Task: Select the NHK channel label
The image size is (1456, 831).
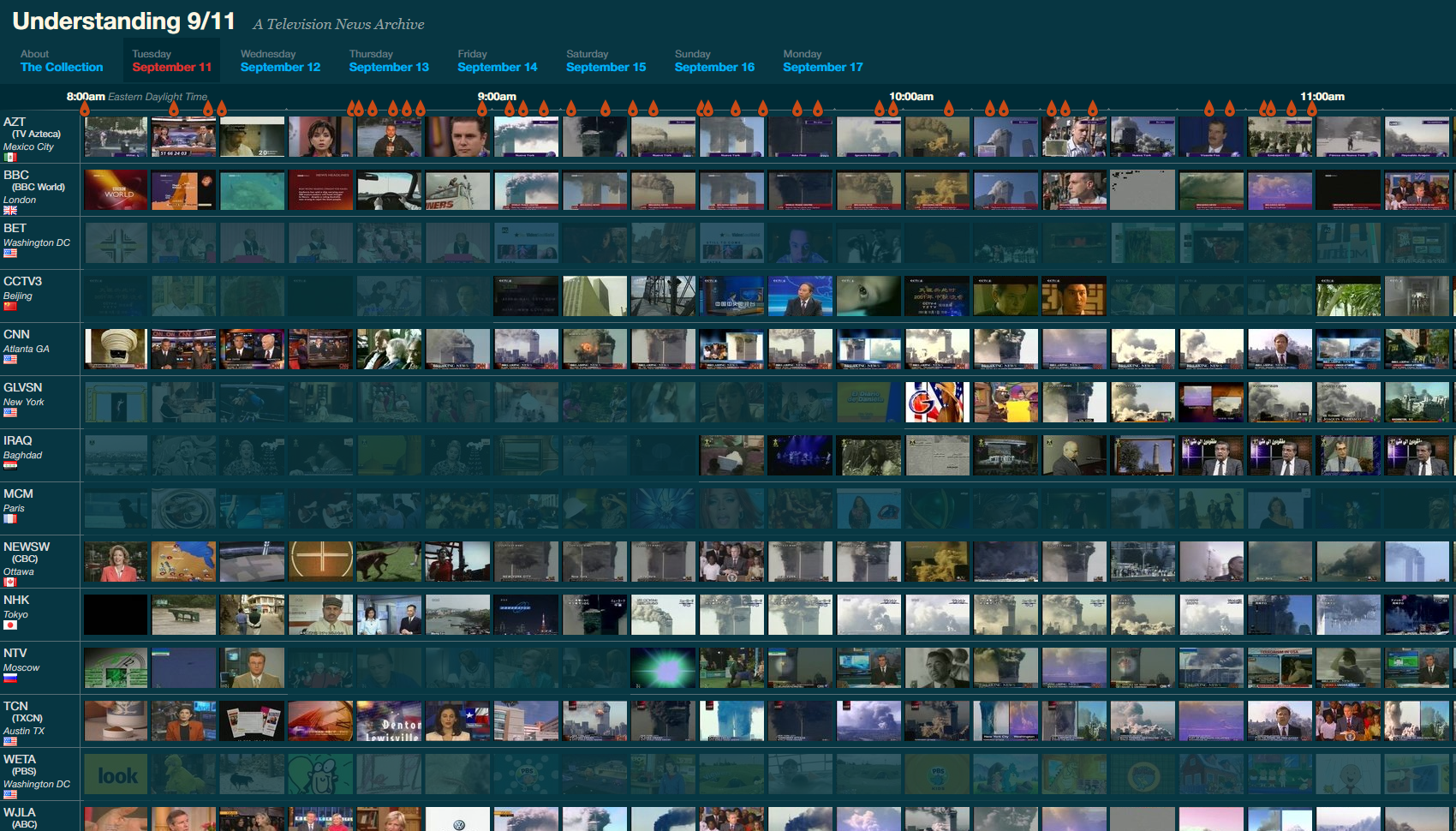Action: (16, 600)
